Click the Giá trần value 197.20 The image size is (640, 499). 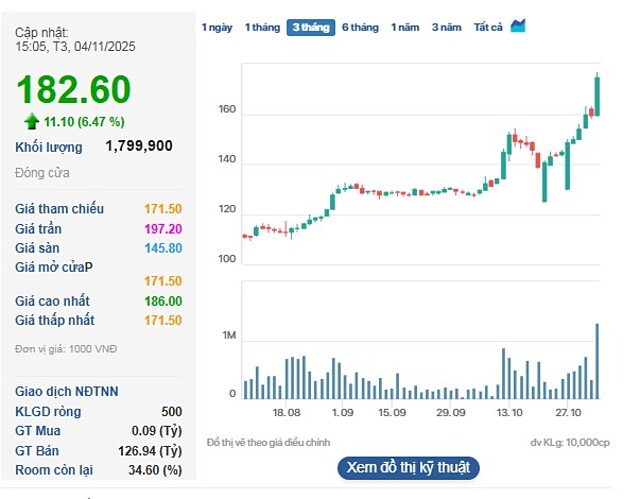(x=162, y=228)
